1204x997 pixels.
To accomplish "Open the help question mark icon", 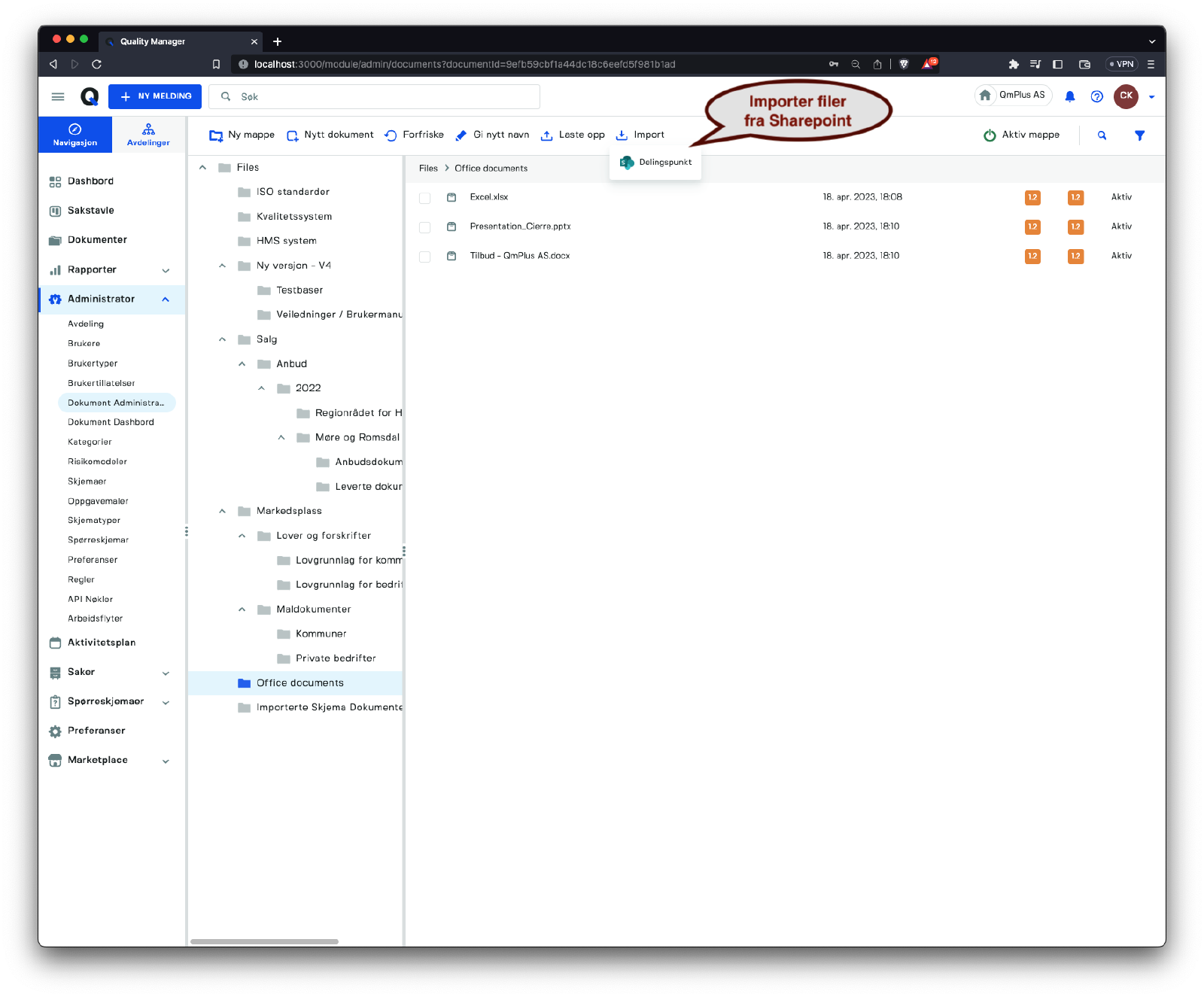I will point(1096,96).
